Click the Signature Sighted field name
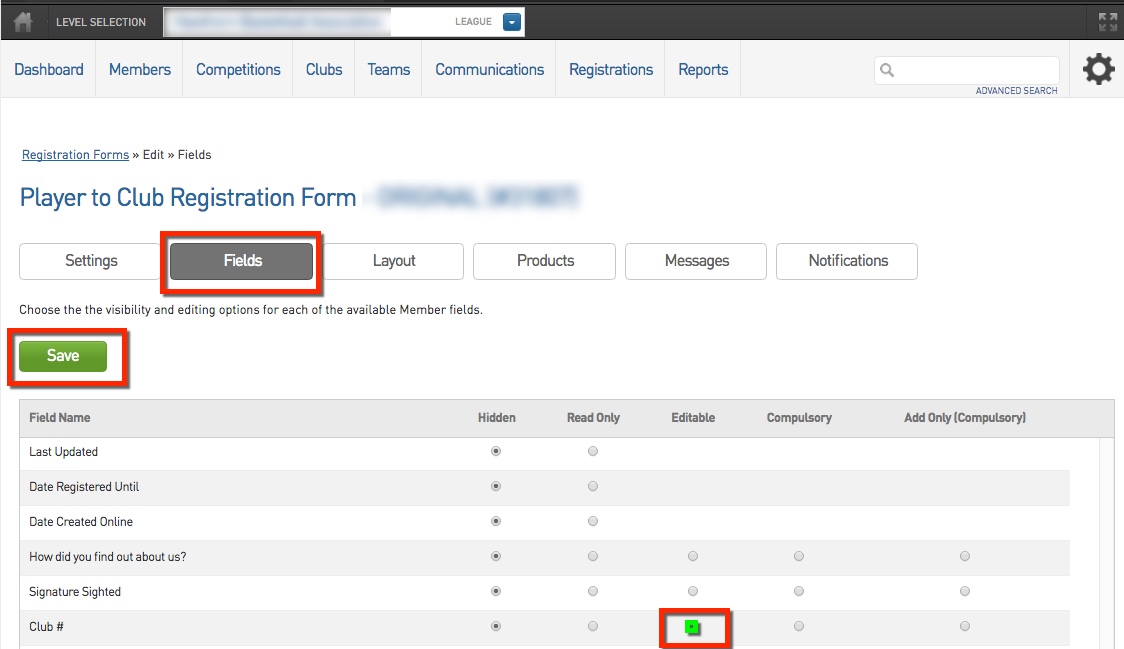Screen dimensions: 1124x649 click(x=75, y=592)
